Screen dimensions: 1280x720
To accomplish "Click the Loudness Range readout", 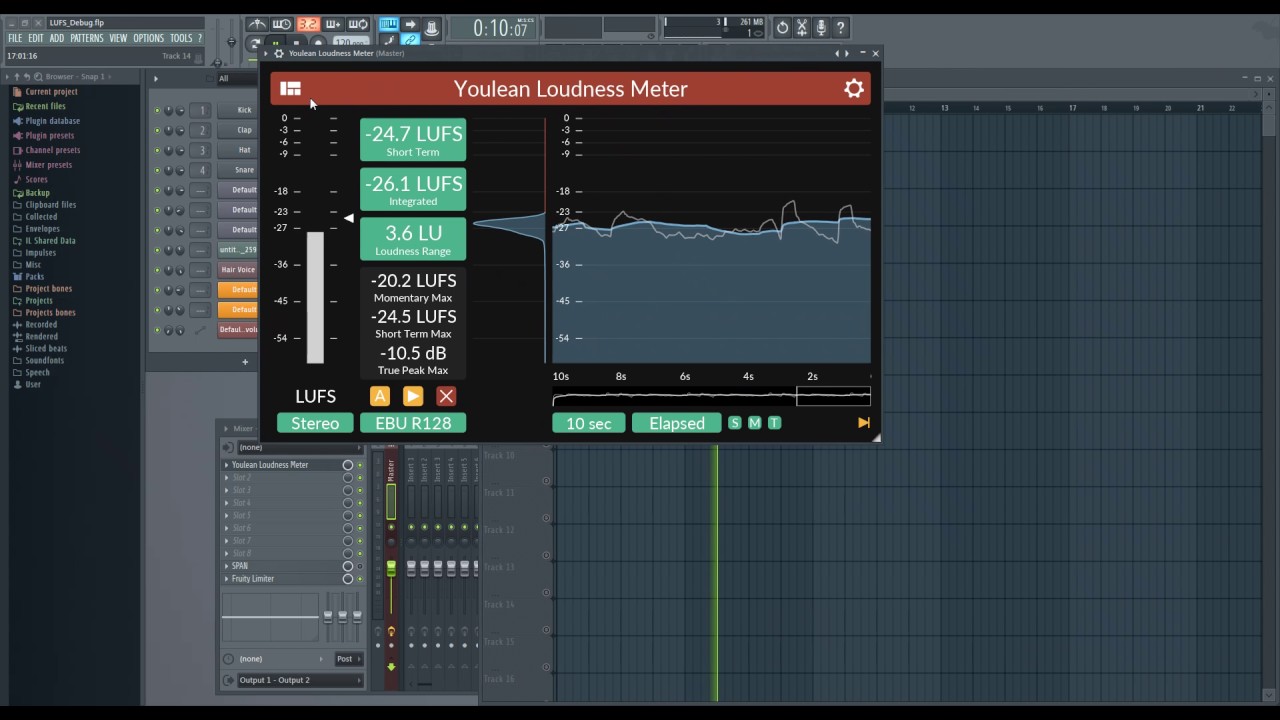I will [413, 239].
